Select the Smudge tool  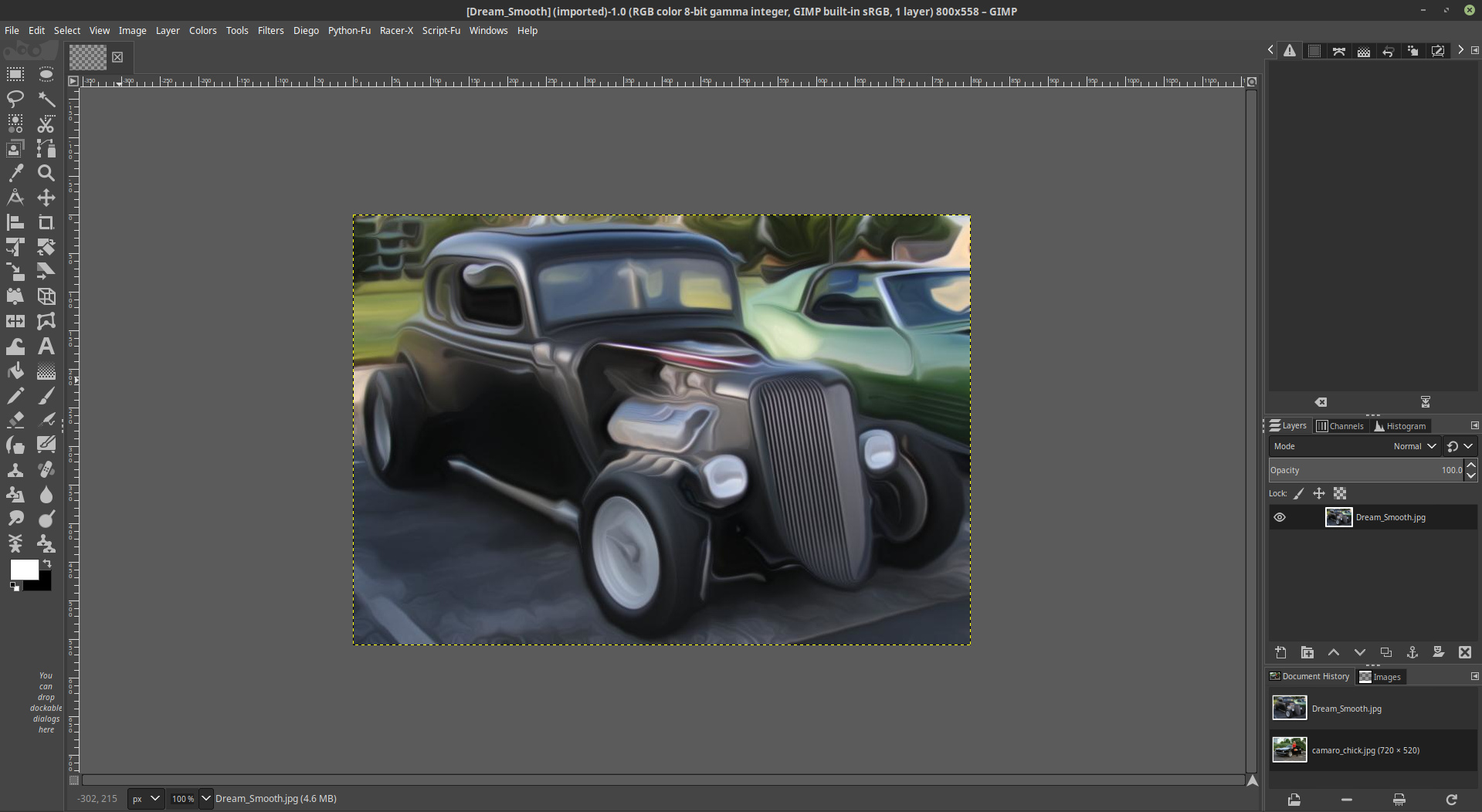click(15, 519)
